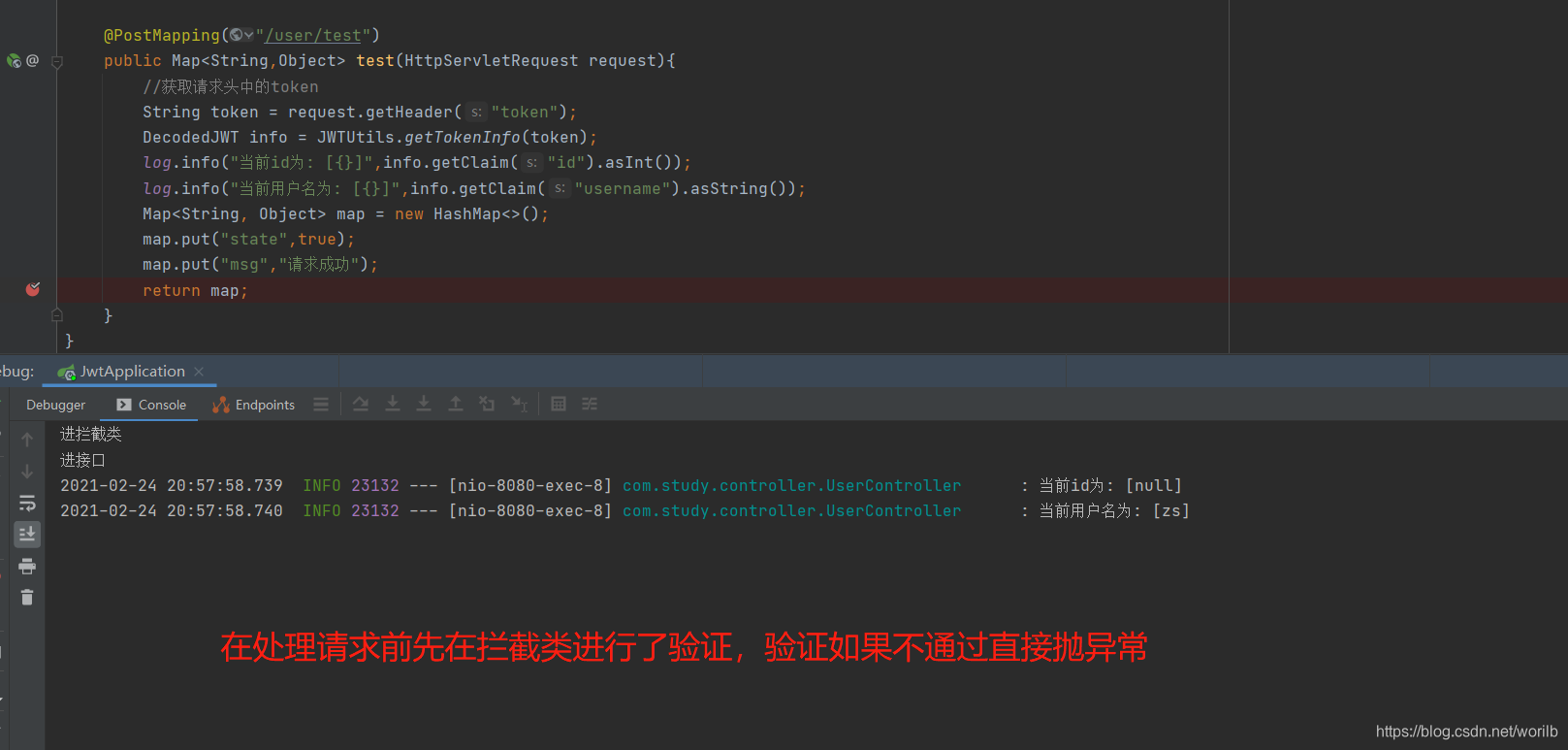The width and height of the screenshot is (1568, 750).
Task: Click the Step Out debugger icon
Action: tap(456, 405)
